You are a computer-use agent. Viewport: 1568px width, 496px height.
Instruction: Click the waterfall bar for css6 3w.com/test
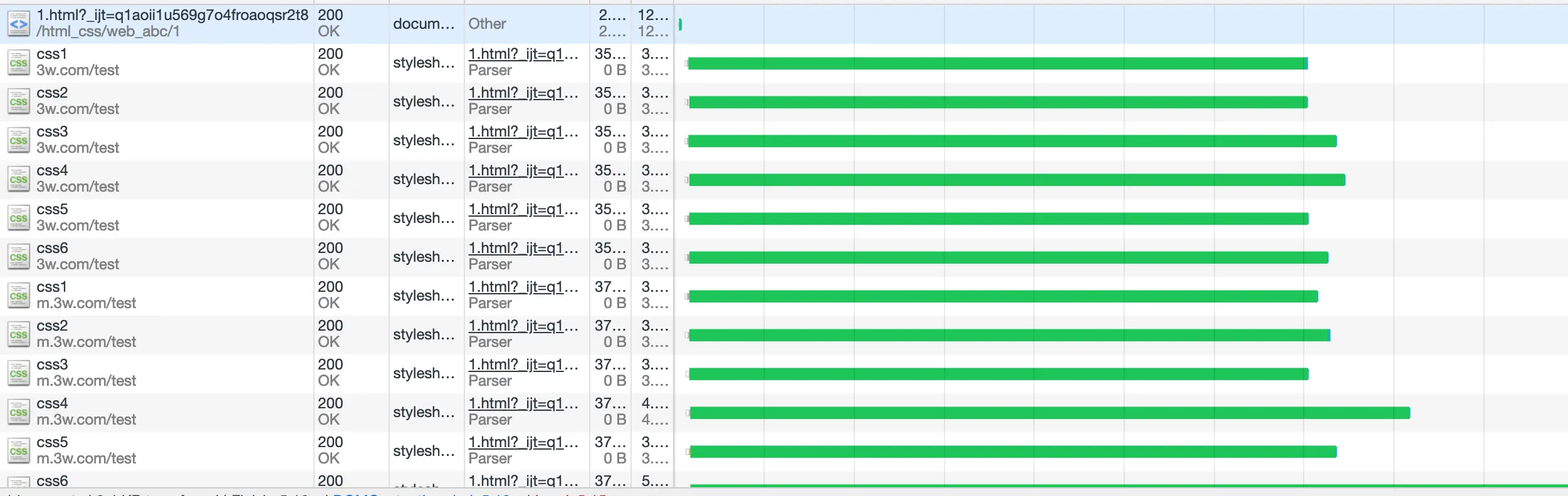[1008, 257]
